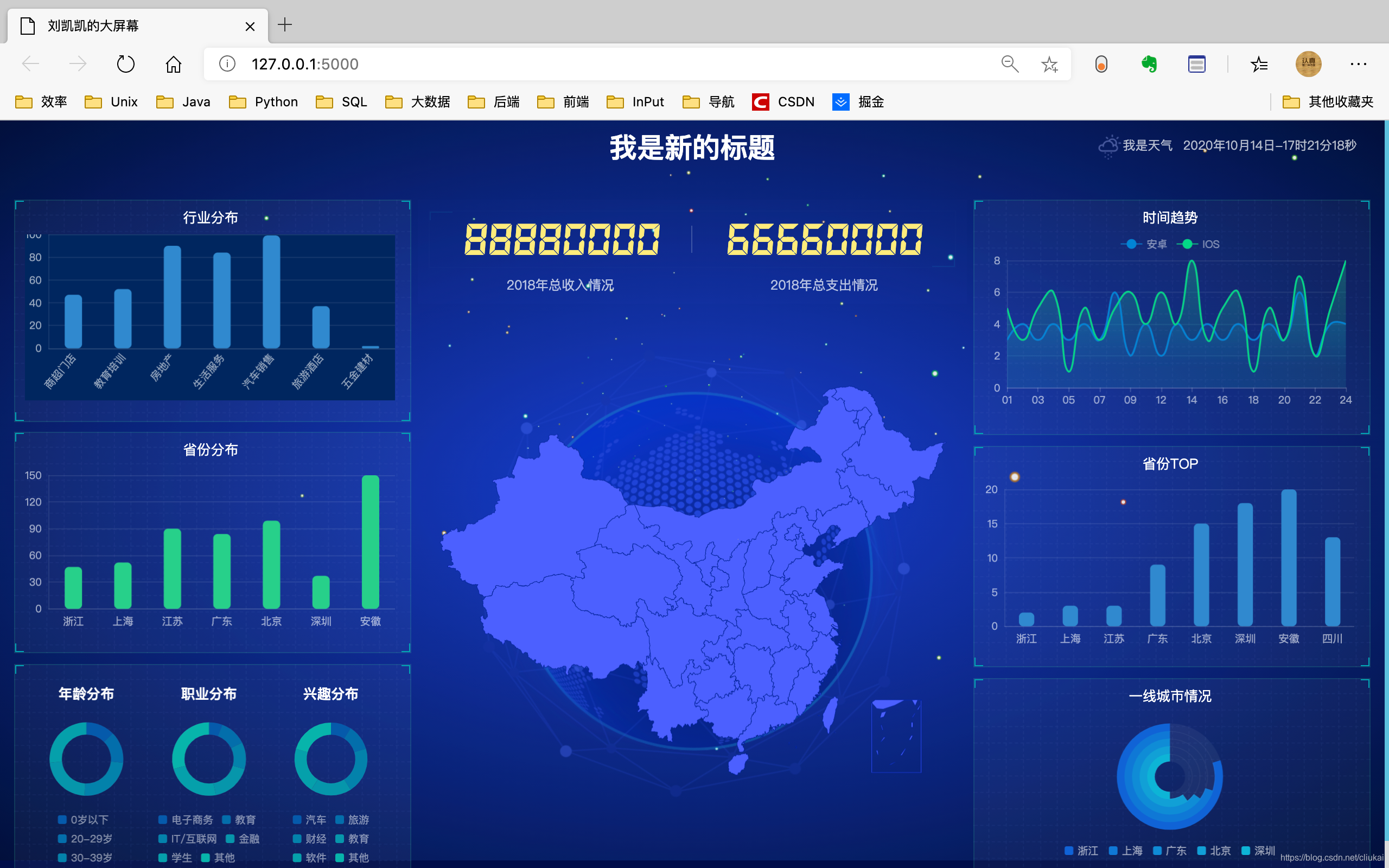Click the browser forward arrow
This screenshot has height=868, width=1389.
(x=78, y=63)
